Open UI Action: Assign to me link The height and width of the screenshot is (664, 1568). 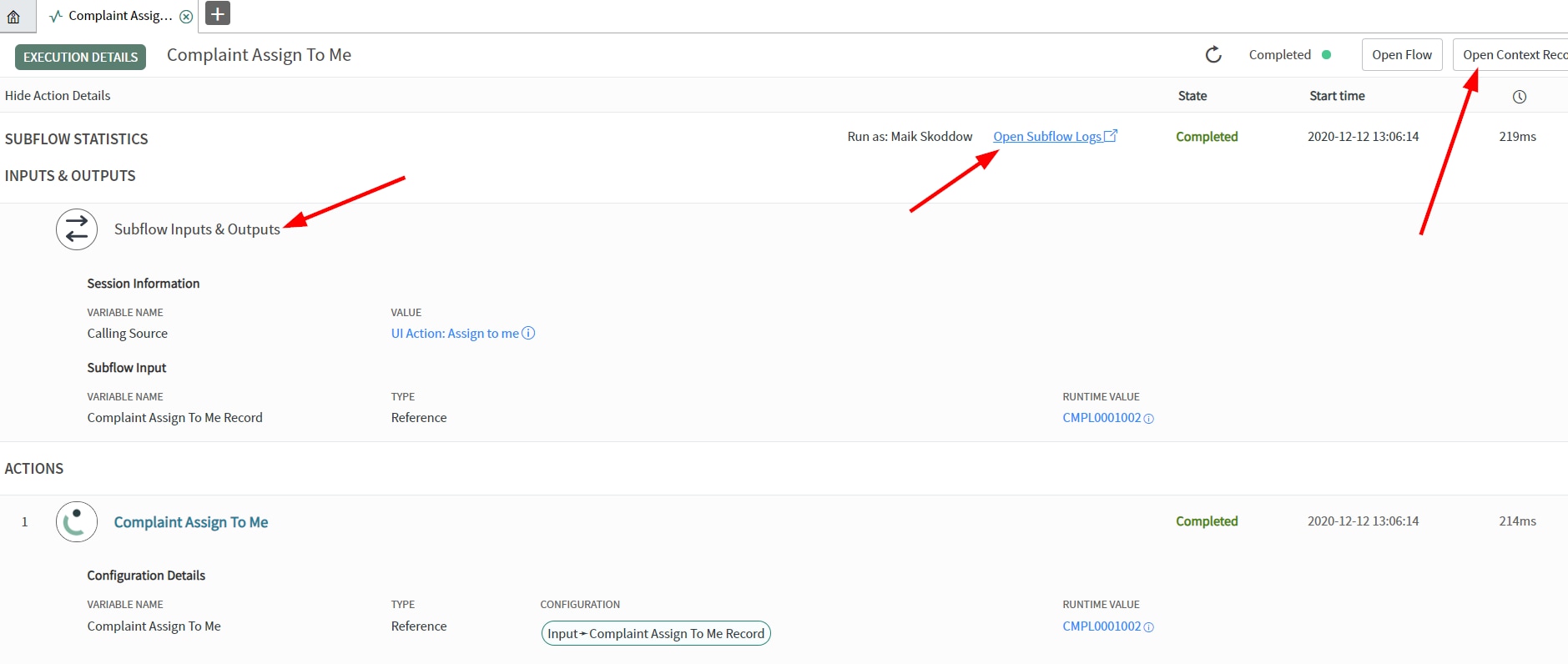[455, 334]
